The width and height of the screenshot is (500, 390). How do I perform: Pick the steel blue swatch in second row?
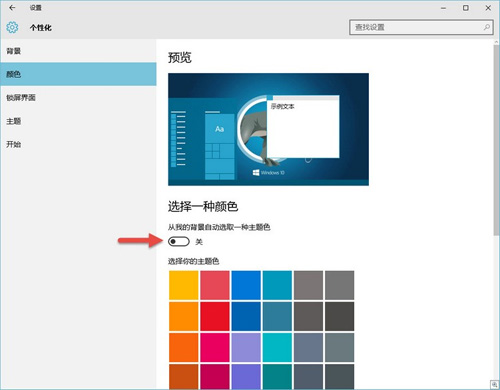277,316
